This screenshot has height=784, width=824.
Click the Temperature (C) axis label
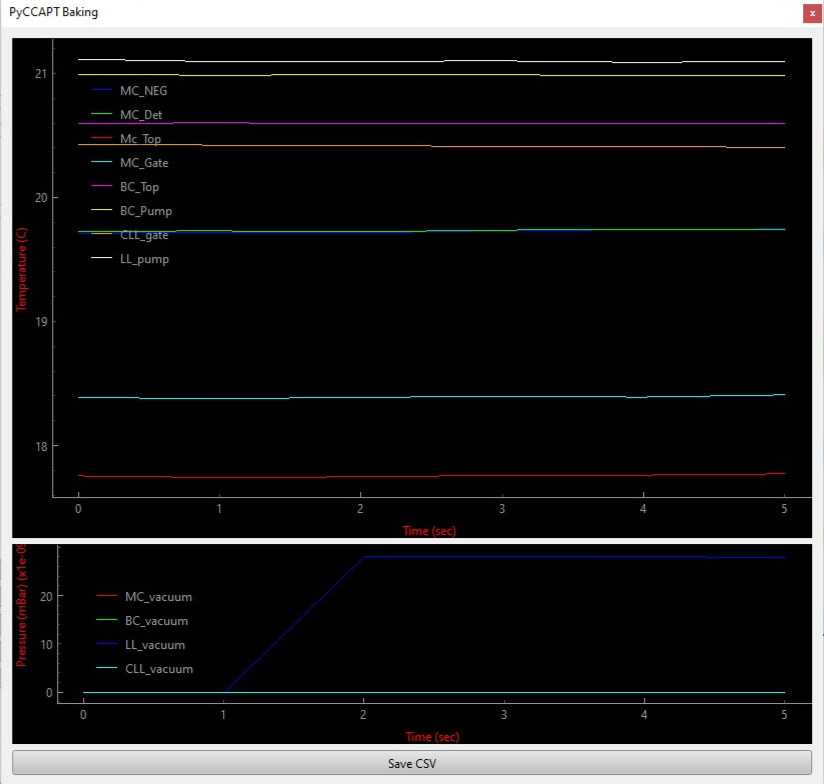[21, 270]
